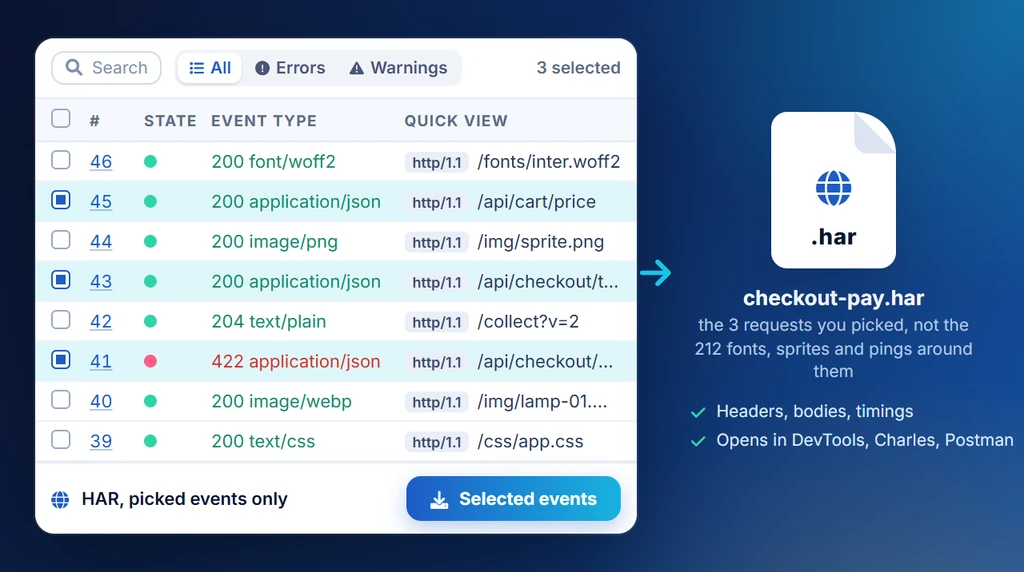Viewport: 1024px width, 572px height.
Task: Open event link 39
Action: [101, 441]
